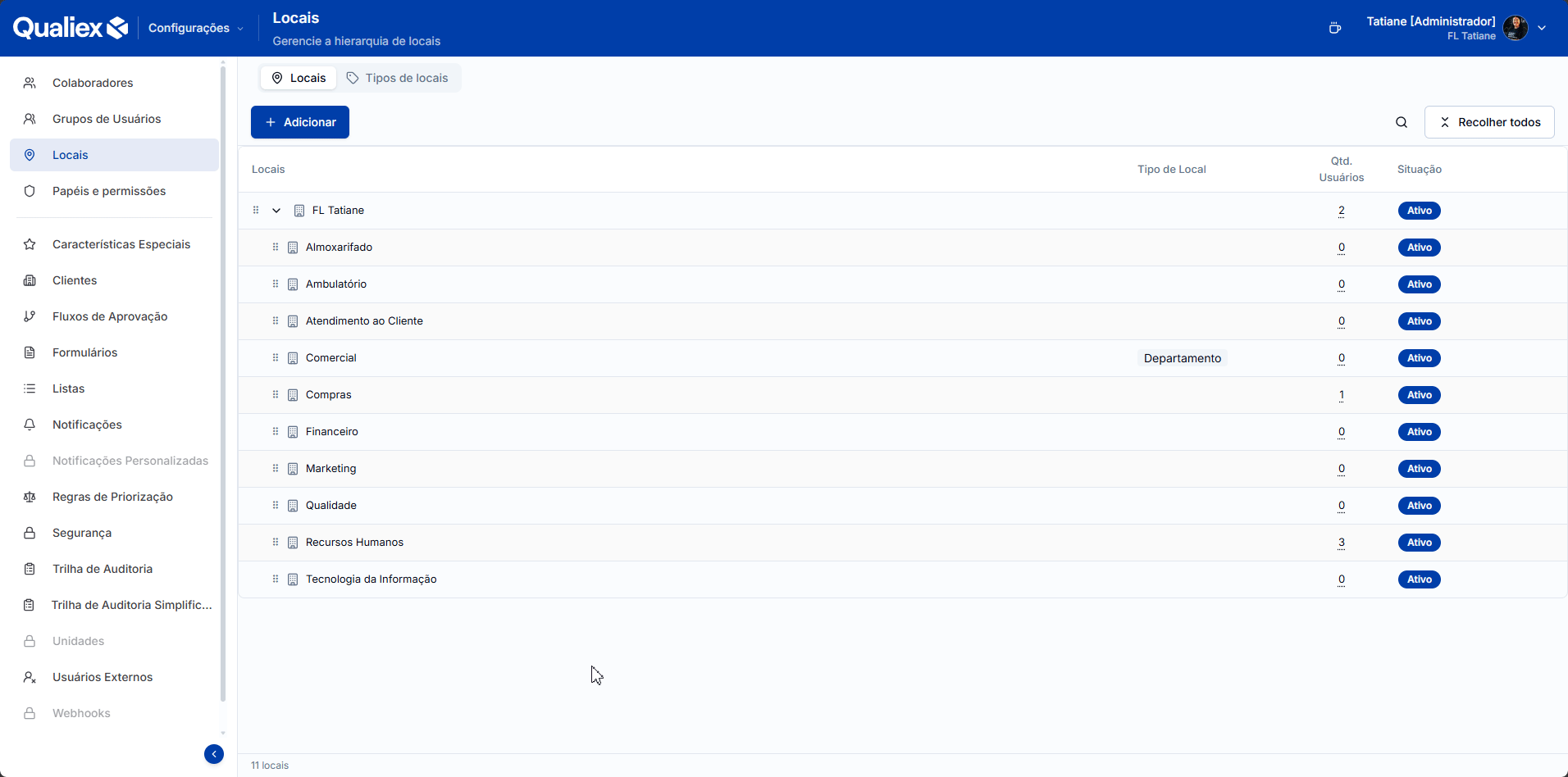The height and width of the screenshot is (777, 1568).
Task: Click the drag handle of Comercial row
Action: tap(276, 358)
